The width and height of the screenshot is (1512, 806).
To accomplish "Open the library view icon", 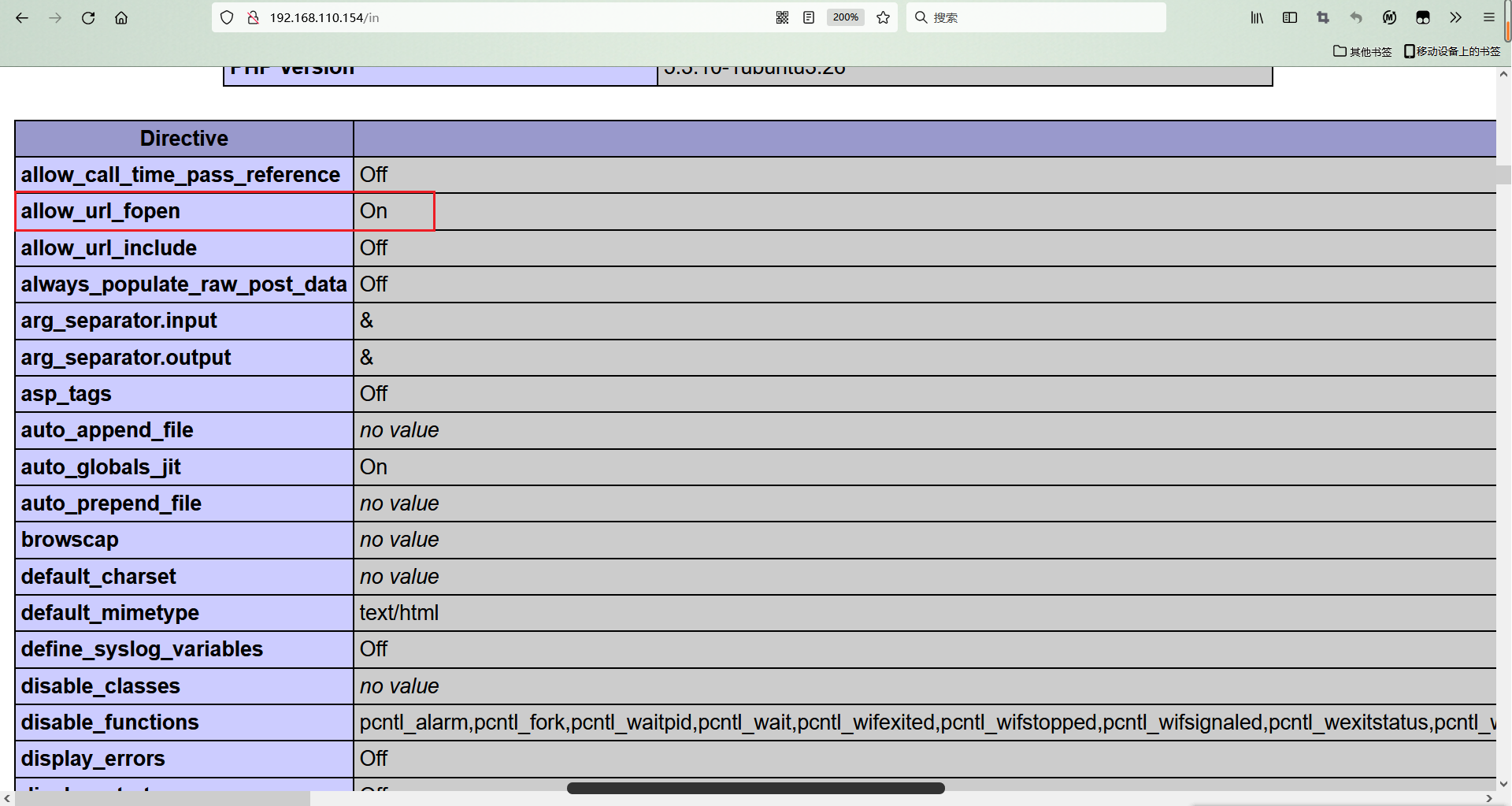I will 1257,17.
